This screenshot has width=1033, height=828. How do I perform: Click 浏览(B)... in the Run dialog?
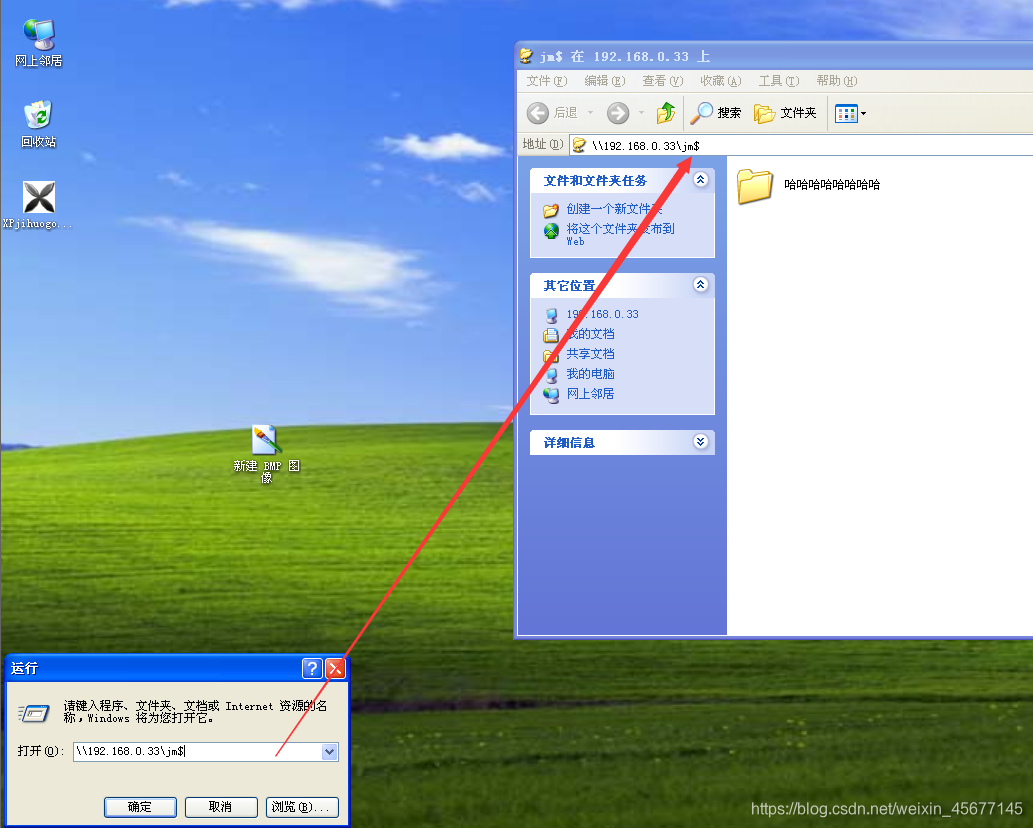point(302,807)
